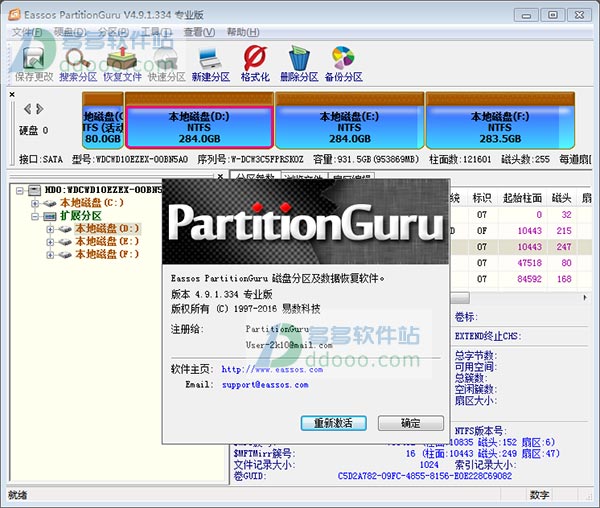Click the 就绪 status bar text

(x=18, y=495)
